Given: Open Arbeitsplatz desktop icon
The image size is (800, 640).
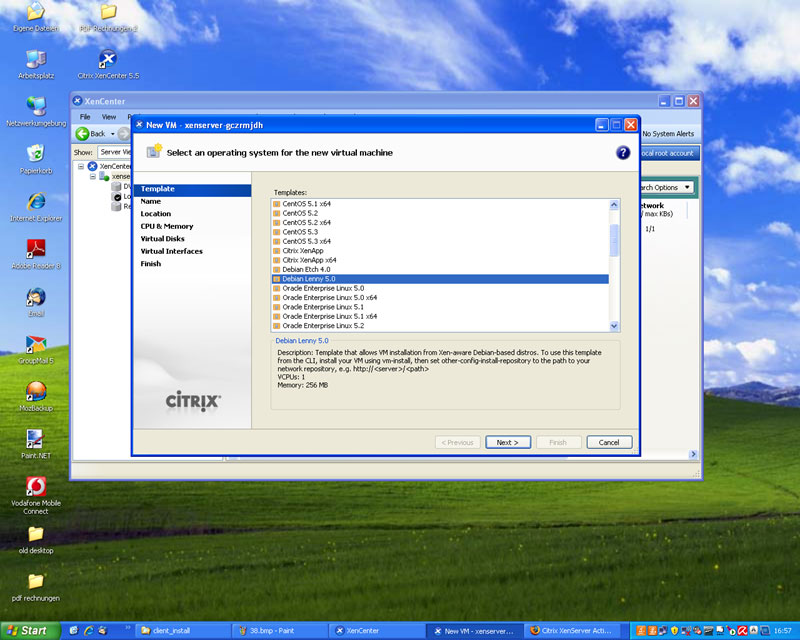Looking at the screenshot, I should [x=36, y=59].
